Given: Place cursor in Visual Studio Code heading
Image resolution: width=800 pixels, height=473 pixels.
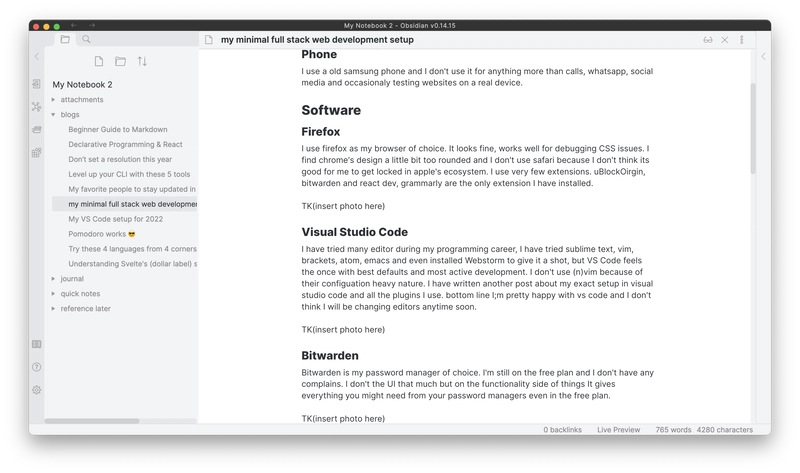Looking at the screenshot, I should click(x=355, y=232).
